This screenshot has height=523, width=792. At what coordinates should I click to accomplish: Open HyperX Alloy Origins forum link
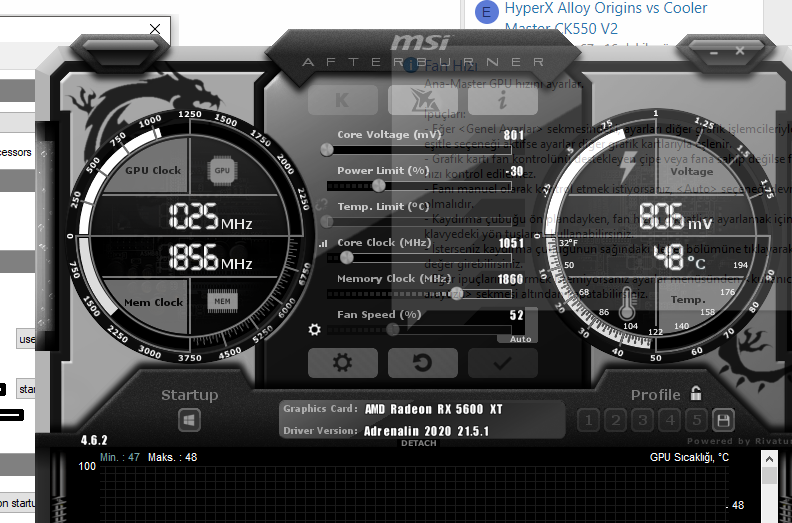(x=606, y=18)
